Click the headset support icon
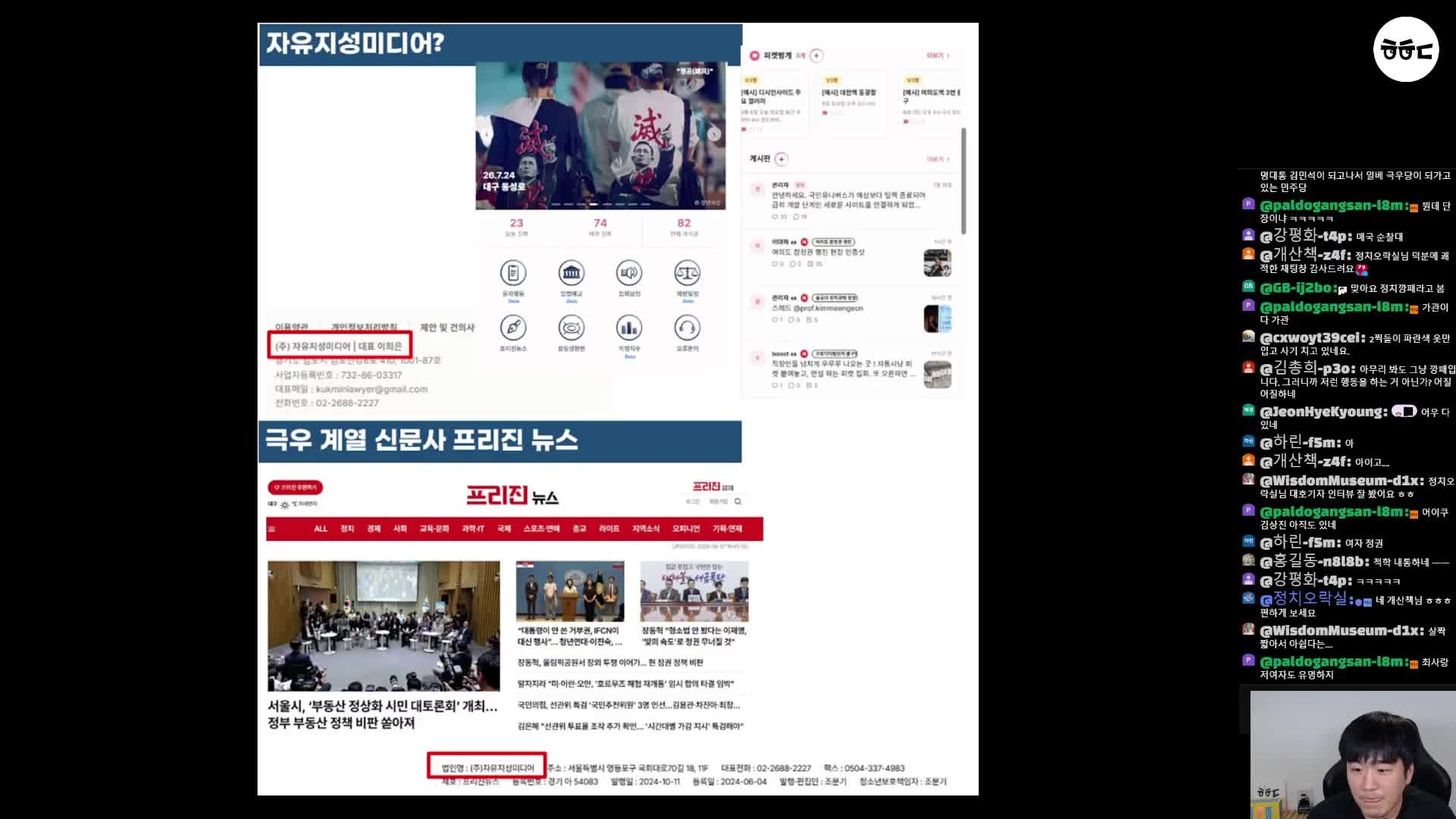Image resolution: width=1456 pixels, height=819 pixels. click(x=687, y=328)
